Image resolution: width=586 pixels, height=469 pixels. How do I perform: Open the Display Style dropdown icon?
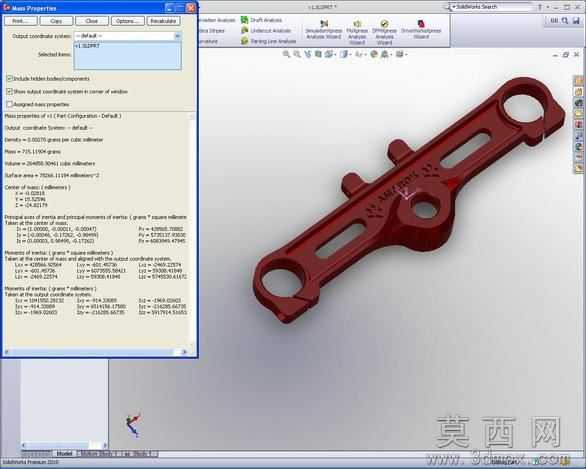[345, 54]
